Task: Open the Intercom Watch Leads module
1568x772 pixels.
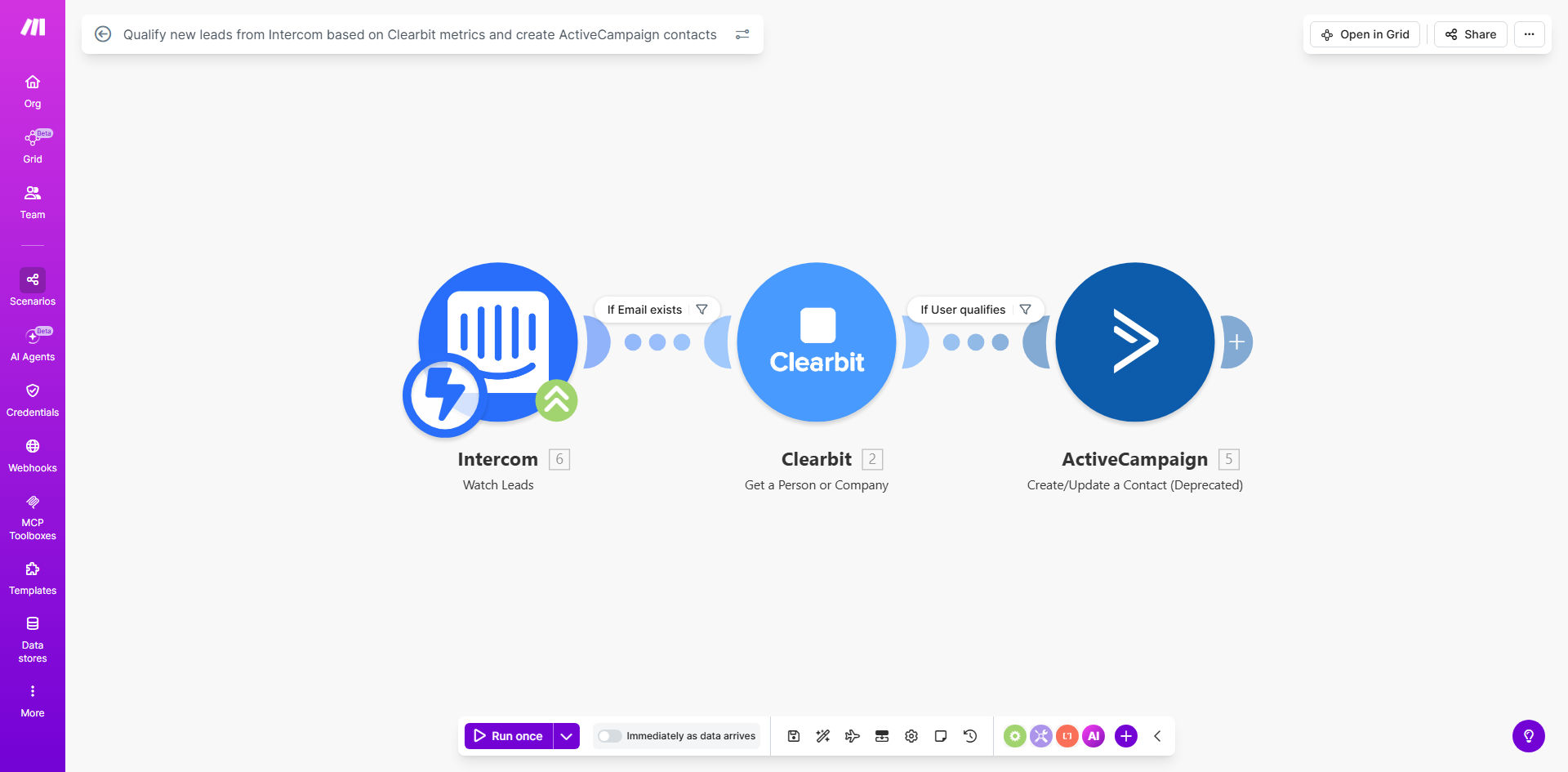Action: coord(498,341)
